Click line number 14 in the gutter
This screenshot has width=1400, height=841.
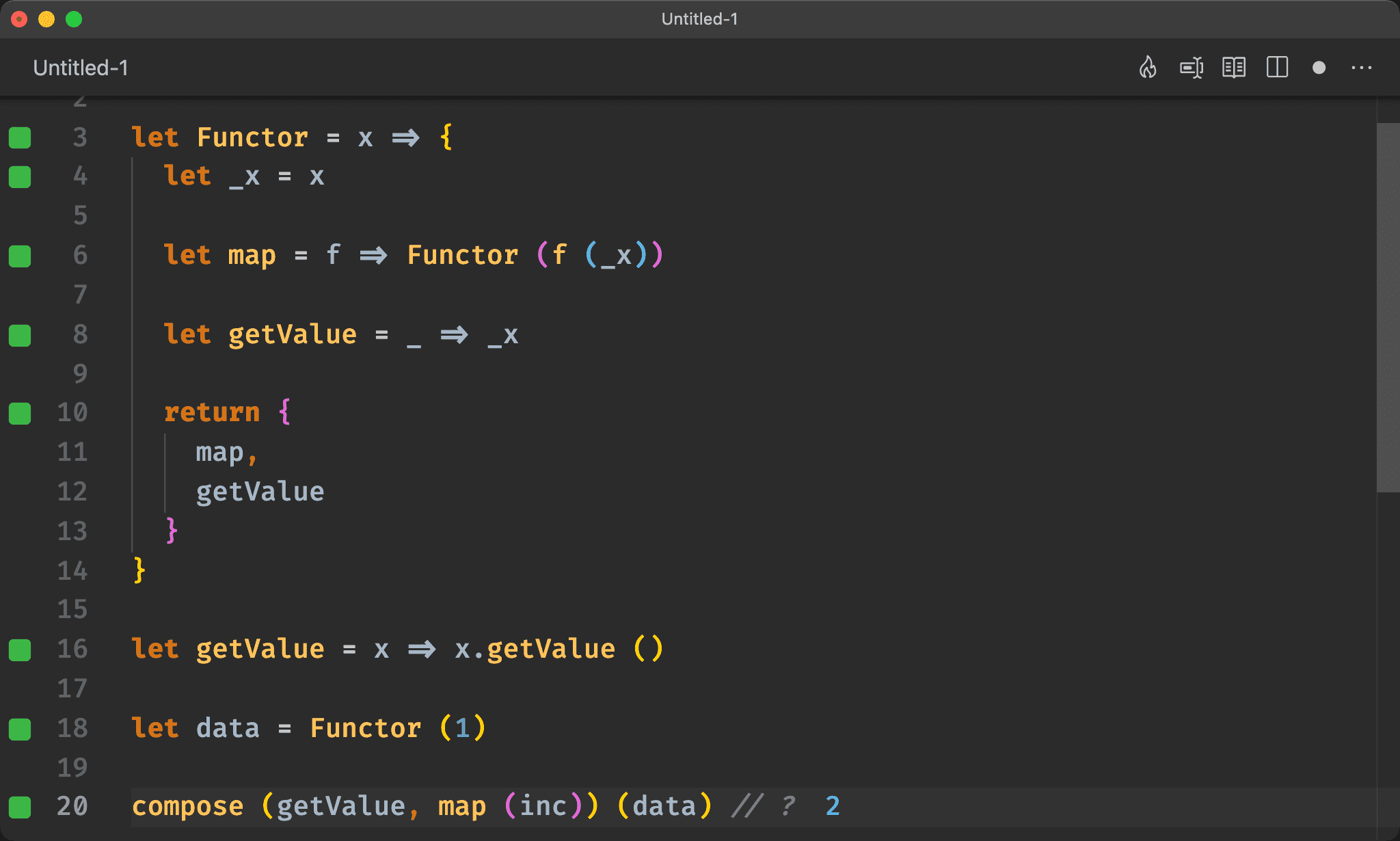pos(72,571)
